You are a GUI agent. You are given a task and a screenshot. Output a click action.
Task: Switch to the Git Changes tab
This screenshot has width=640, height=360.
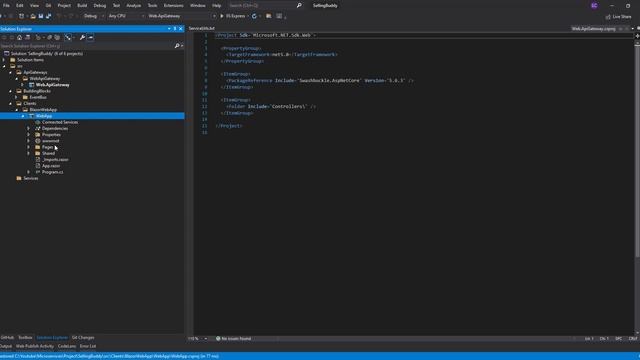coord(83,338)
